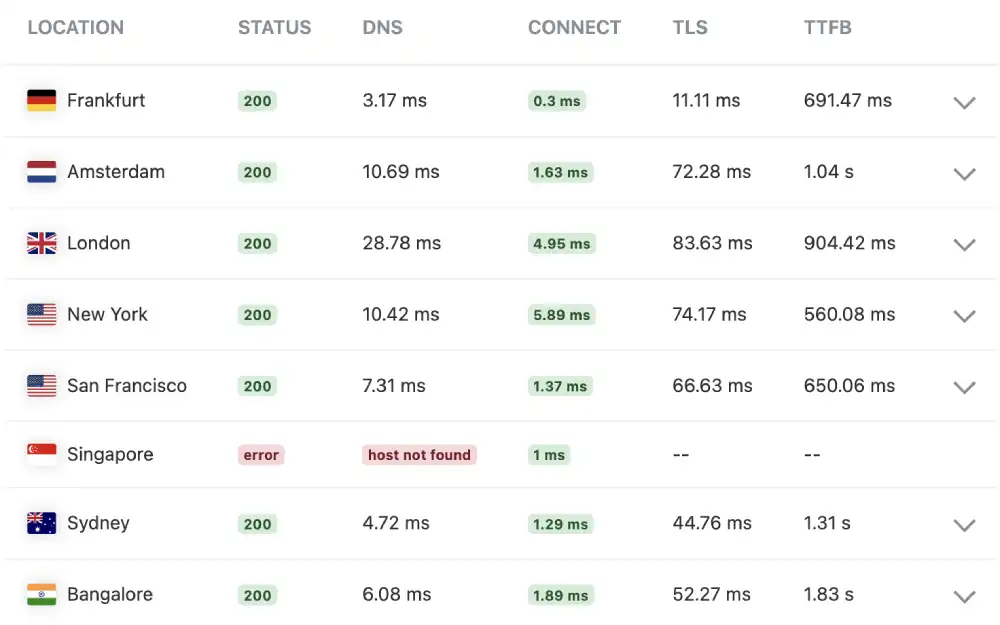
Task: Click the error badge for Singapore
Action: (x=260, y=454)
